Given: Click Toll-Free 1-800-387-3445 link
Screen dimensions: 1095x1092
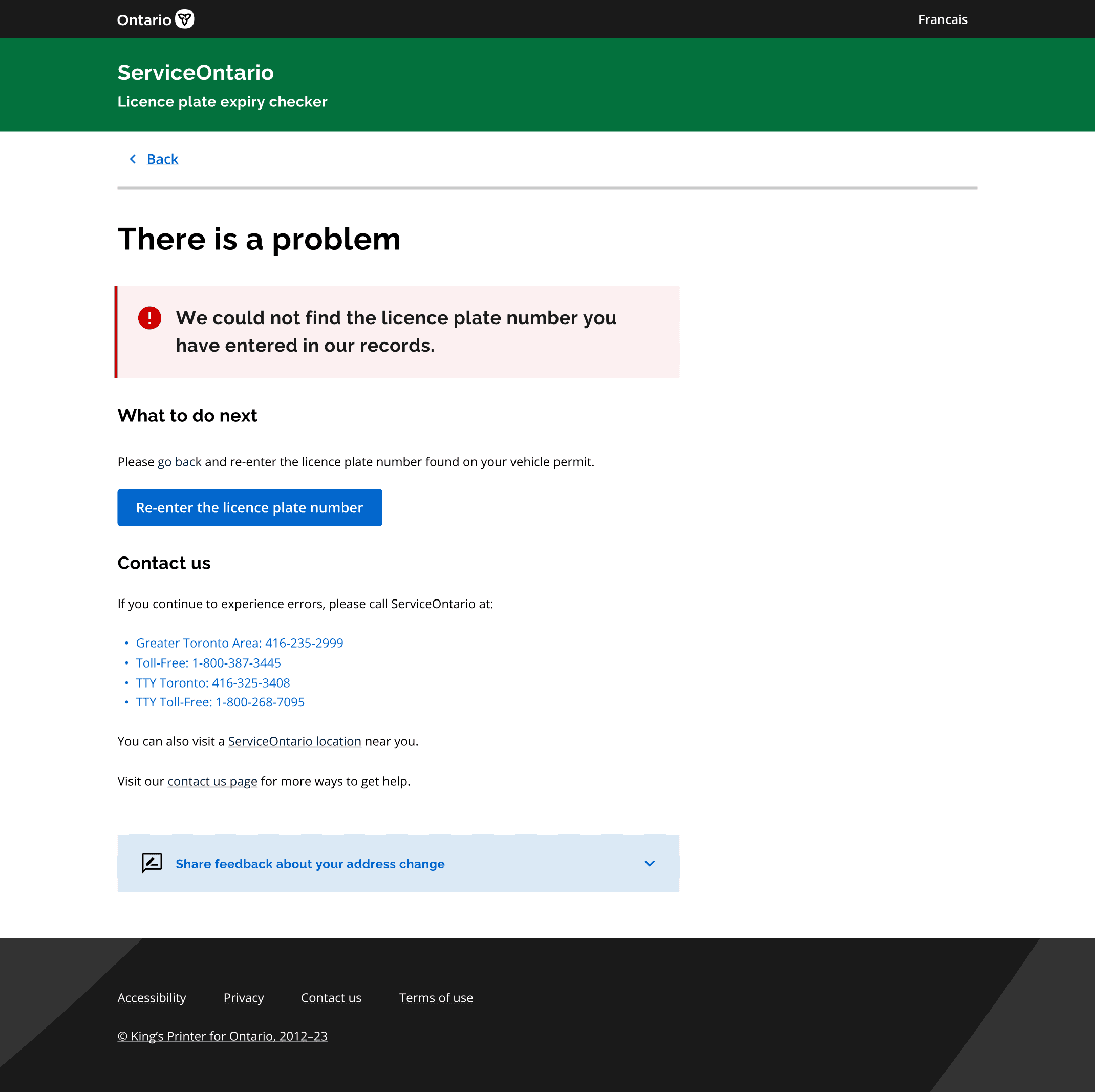Looking at the screenshot, I should pos(208,663).
